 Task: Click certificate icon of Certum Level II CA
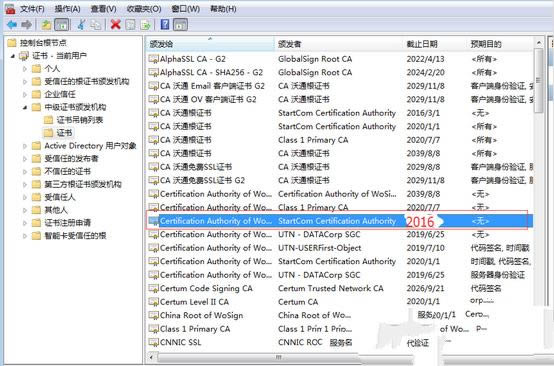[154, 302]
